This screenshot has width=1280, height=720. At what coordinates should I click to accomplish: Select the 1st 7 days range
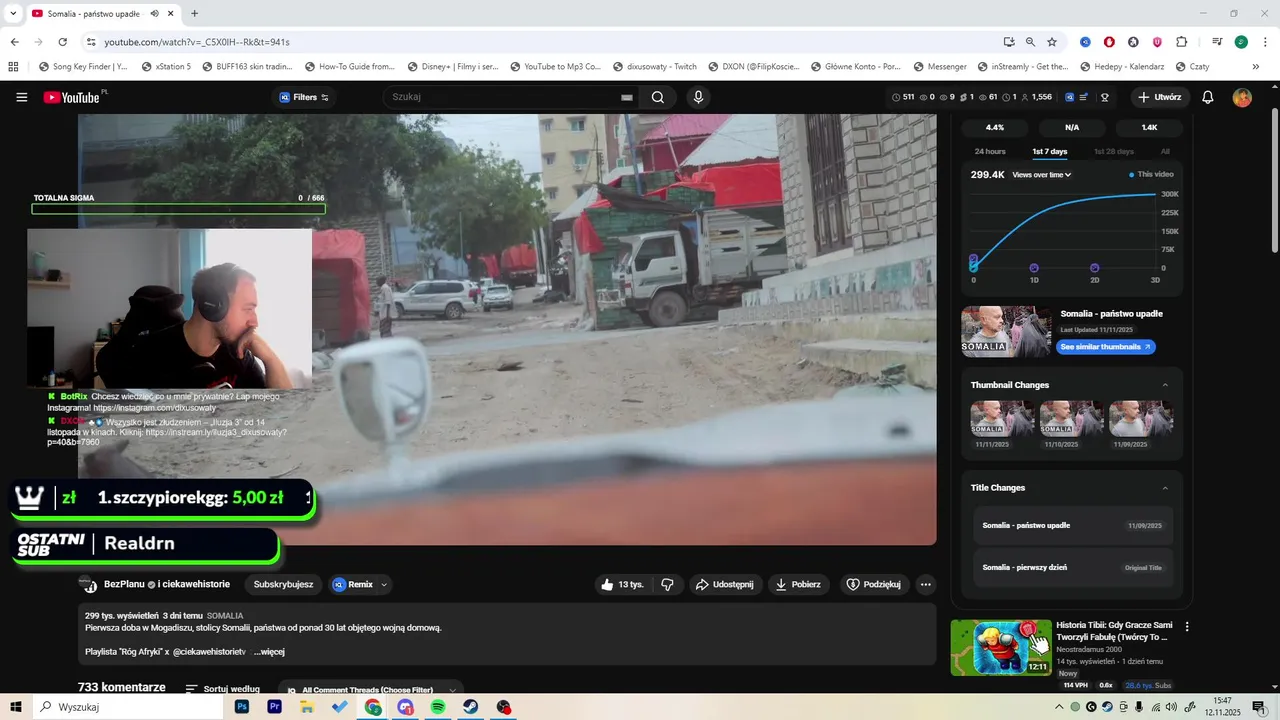point(1050,151)
